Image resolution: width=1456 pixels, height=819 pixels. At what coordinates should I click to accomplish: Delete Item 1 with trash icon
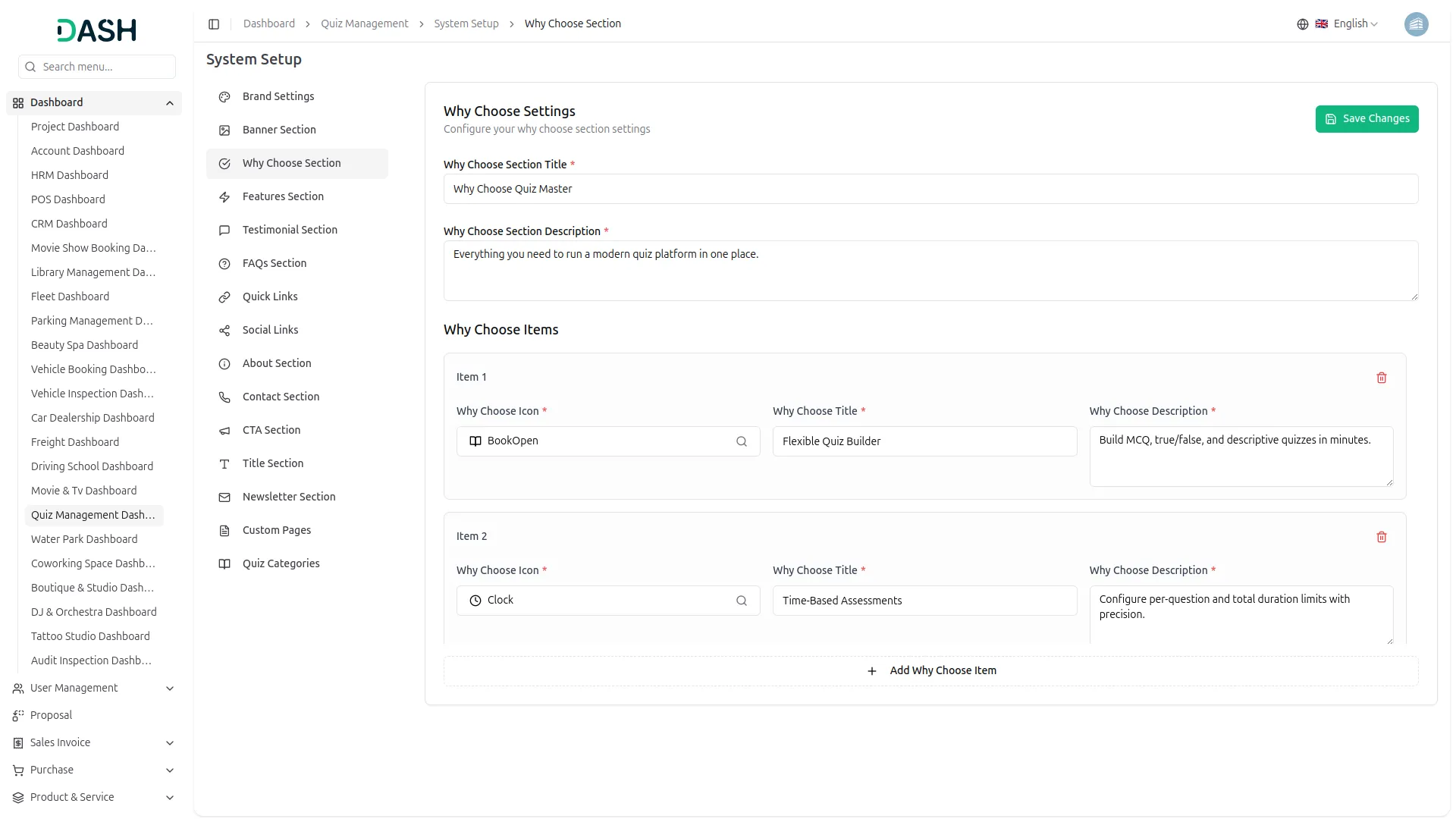1381,378
